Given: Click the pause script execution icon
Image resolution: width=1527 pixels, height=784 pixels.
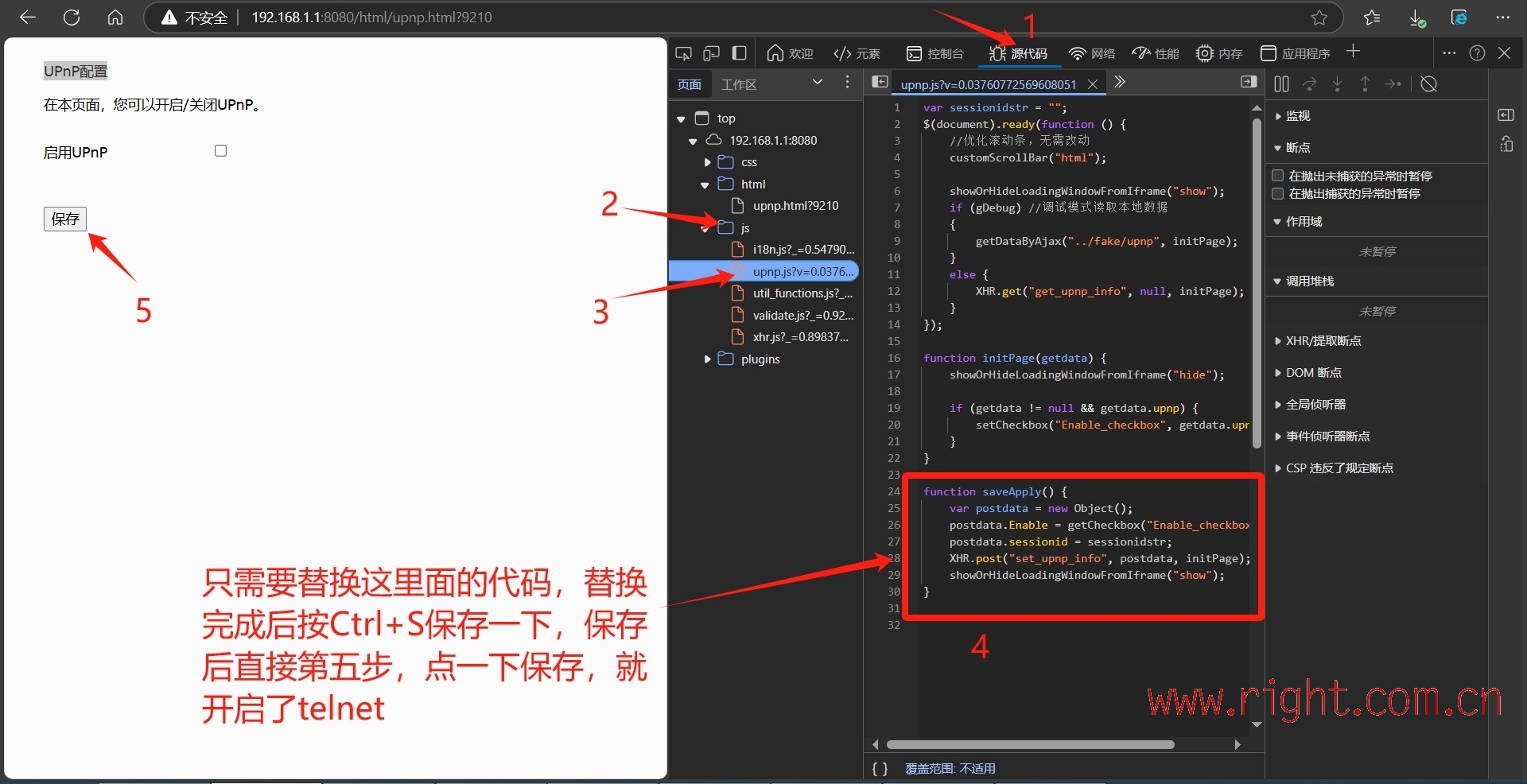Looking at the screenshot, I should [x=1281, y=84].
